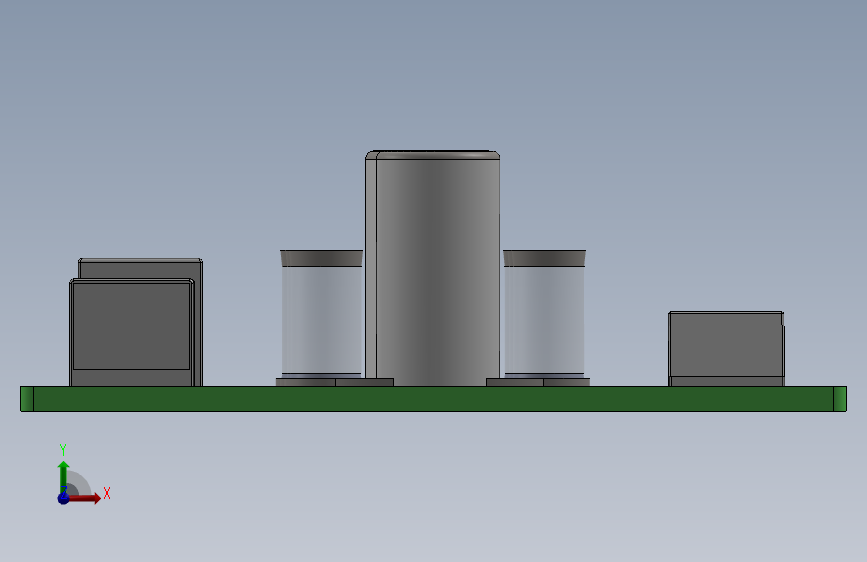Viewport: 867px width, 562px height.
Task: Select the right translucent cylinder component
Action: pyautogui.click(x=544, y=321)
